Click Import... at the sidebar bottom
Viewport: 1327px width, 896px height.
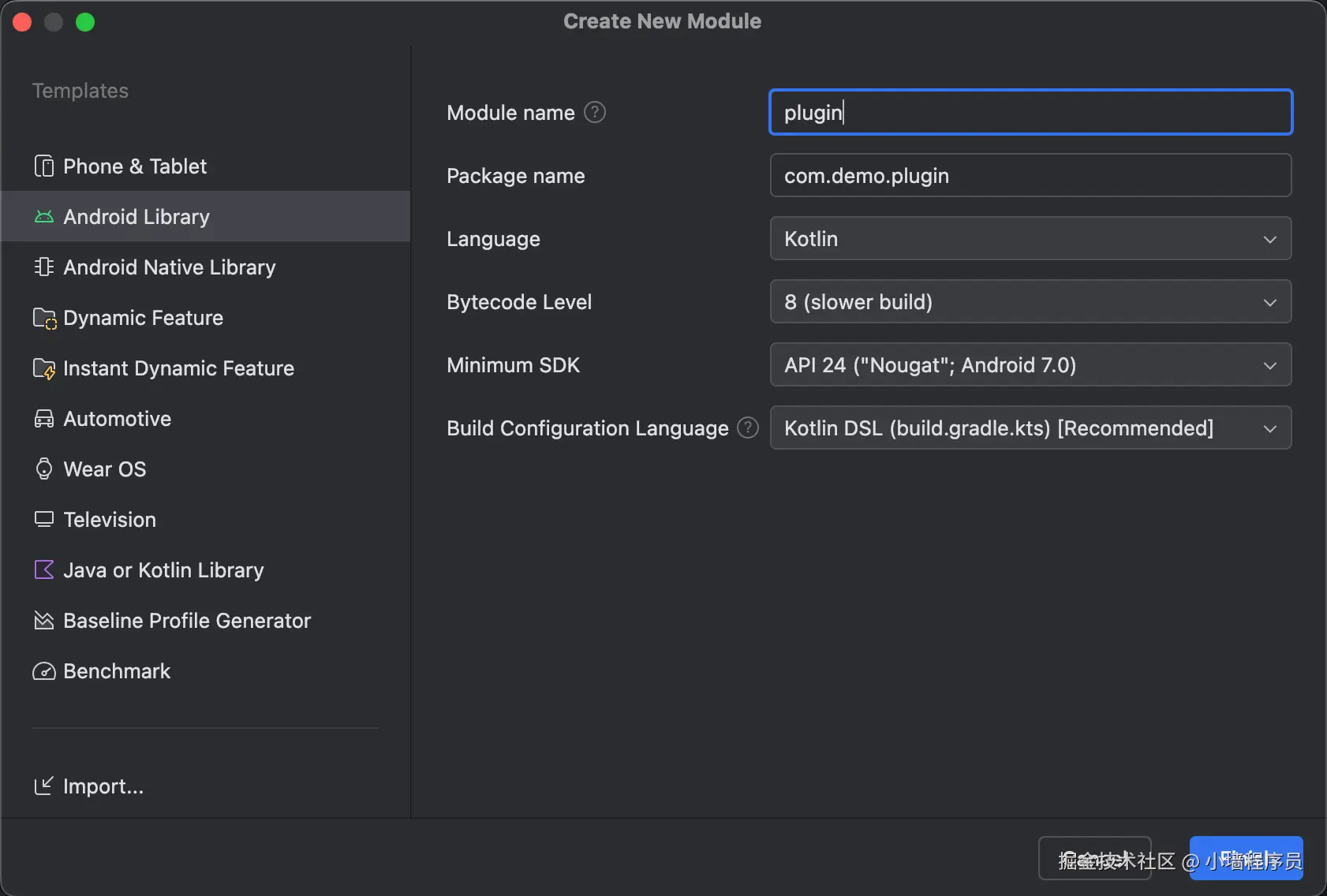(103, 786)
